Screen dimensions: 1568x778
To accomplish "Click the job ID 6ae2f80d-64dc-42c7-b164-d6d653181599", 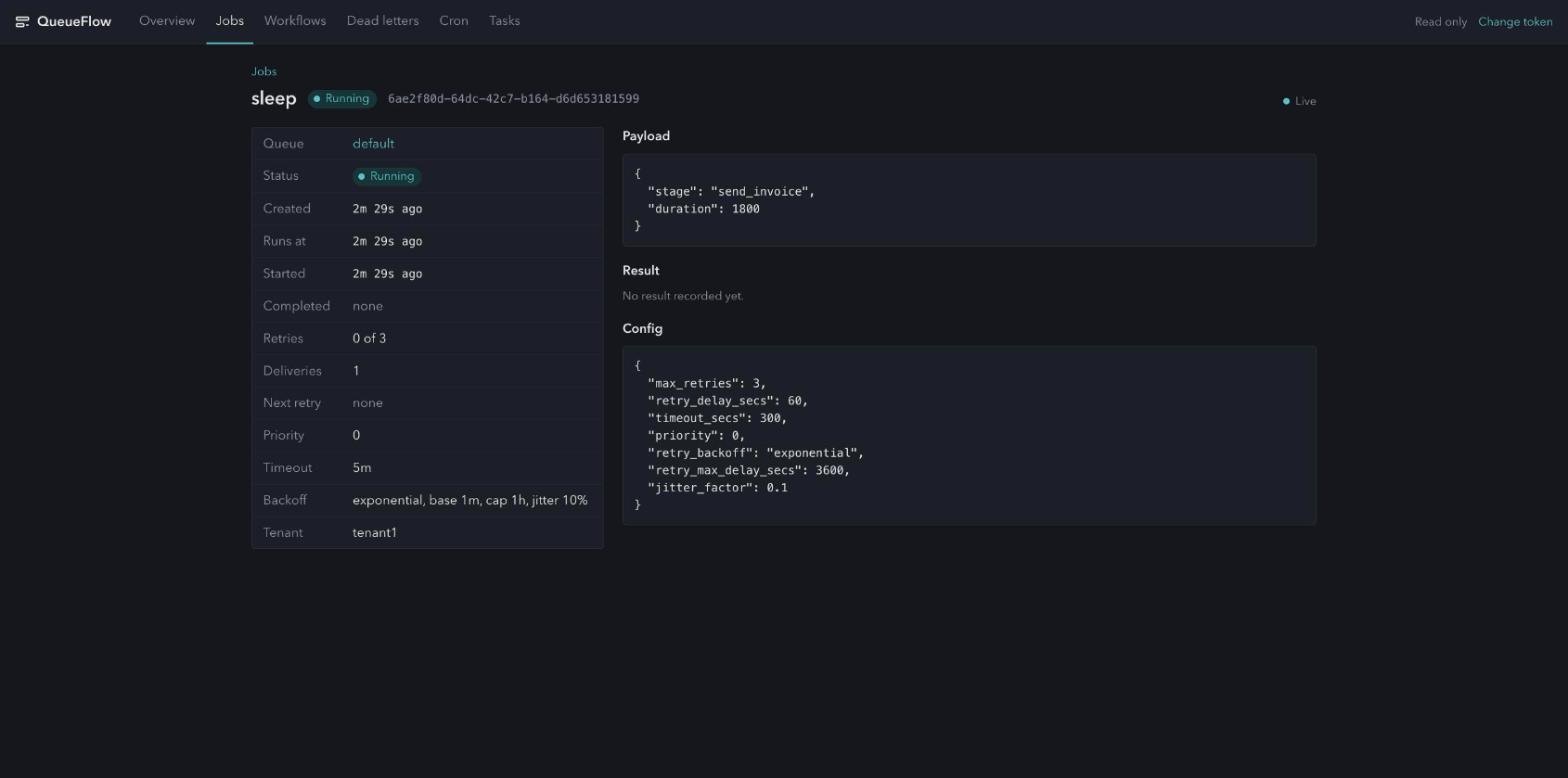I will coord(513,99).
